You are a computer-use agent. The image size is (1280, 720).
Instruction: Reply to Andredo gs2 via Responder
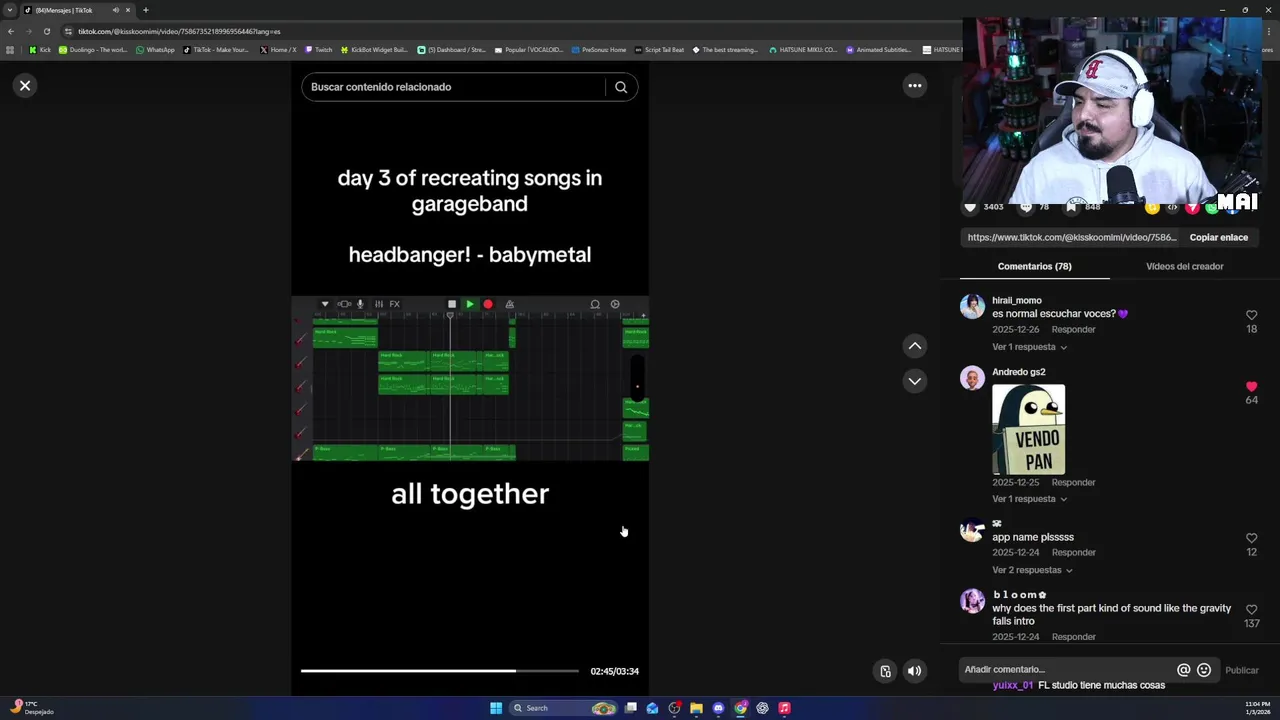point(1073,483)
